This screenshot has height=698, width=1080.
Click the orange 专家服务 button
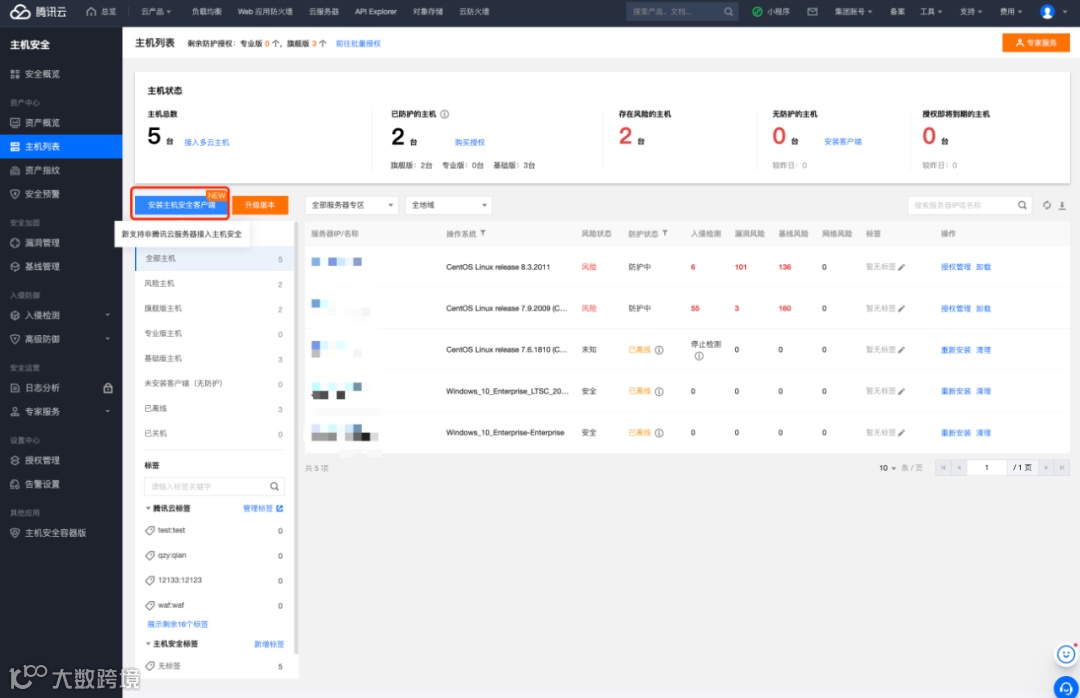point(1035,43)
